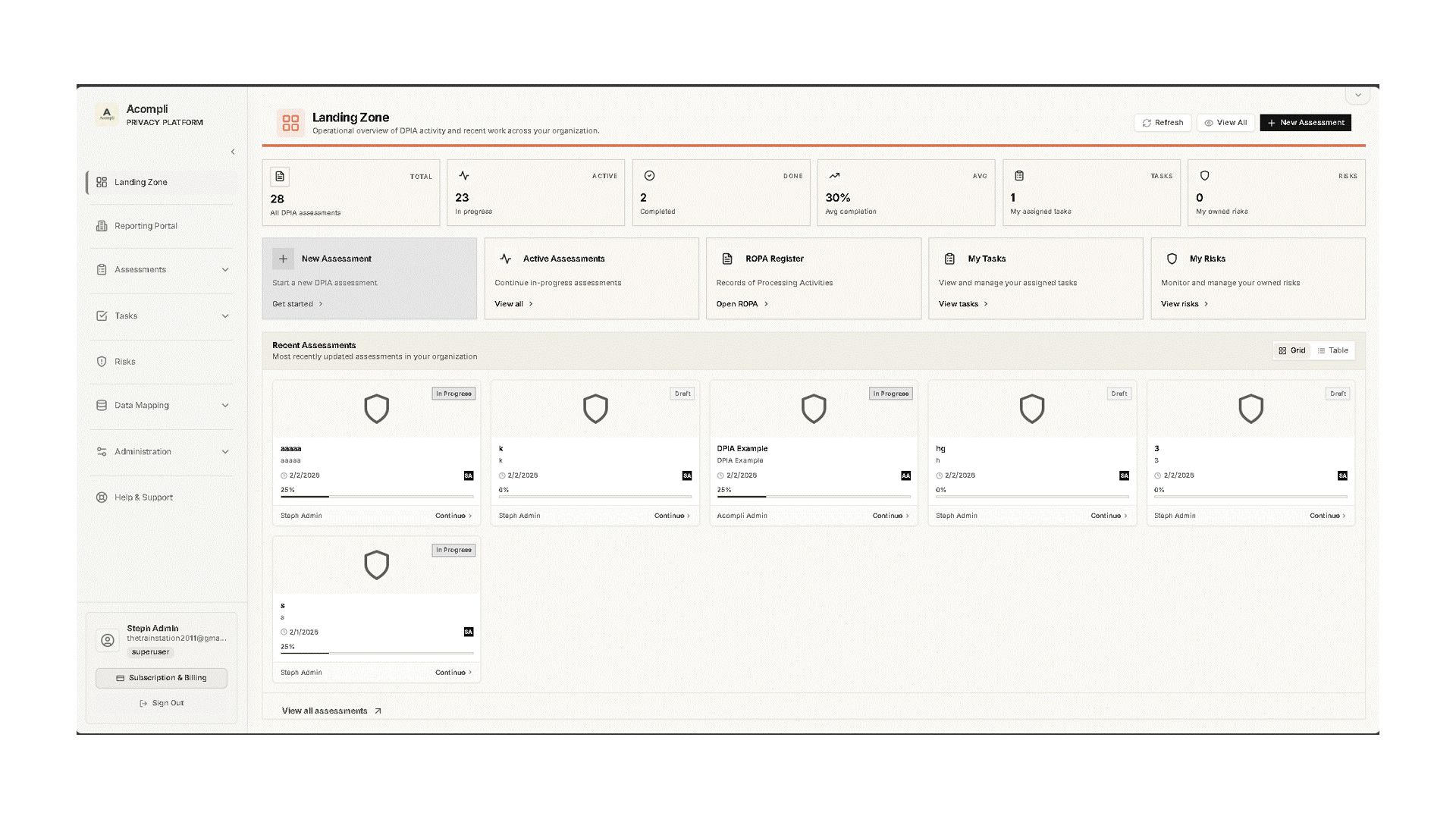Viewport: 1456px width, 819px height.
Task: Click the user avatar icon beside Steph Admin
Action: coord(108,640)
